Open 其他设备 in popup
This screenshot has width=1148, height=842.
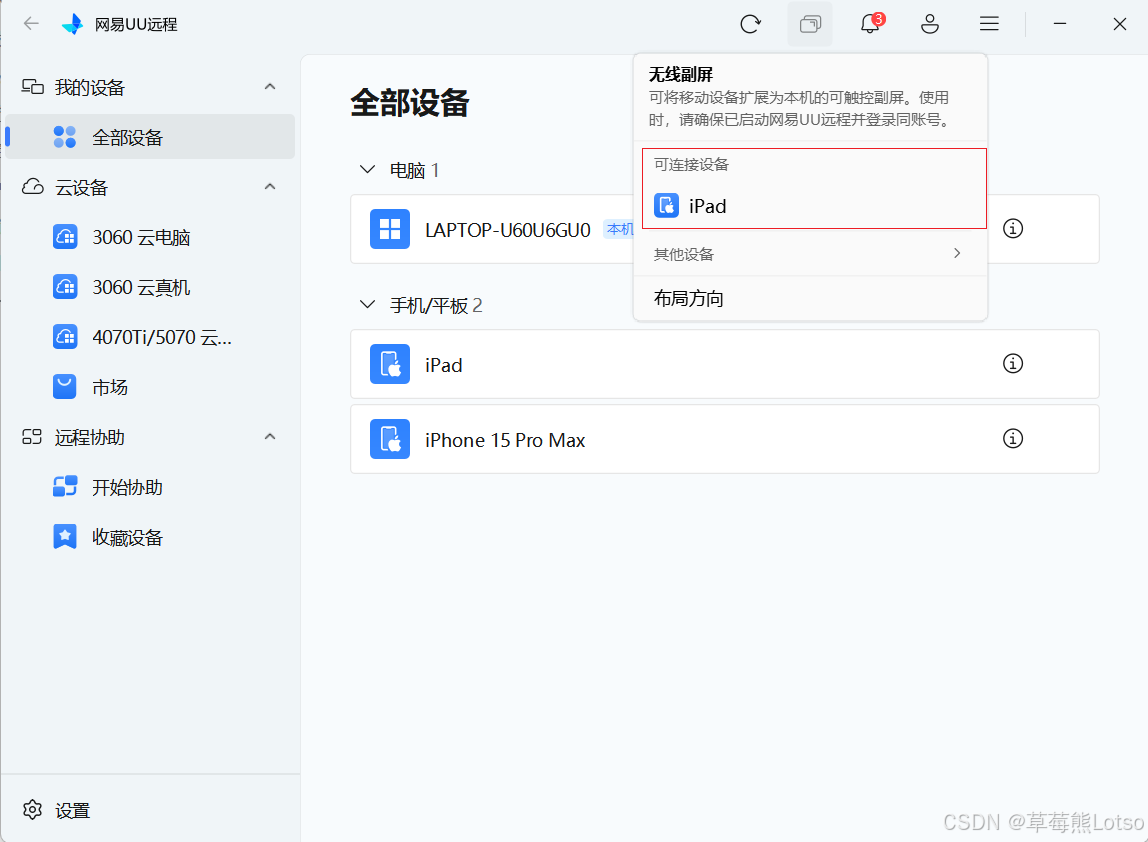(x=810, y=254)
